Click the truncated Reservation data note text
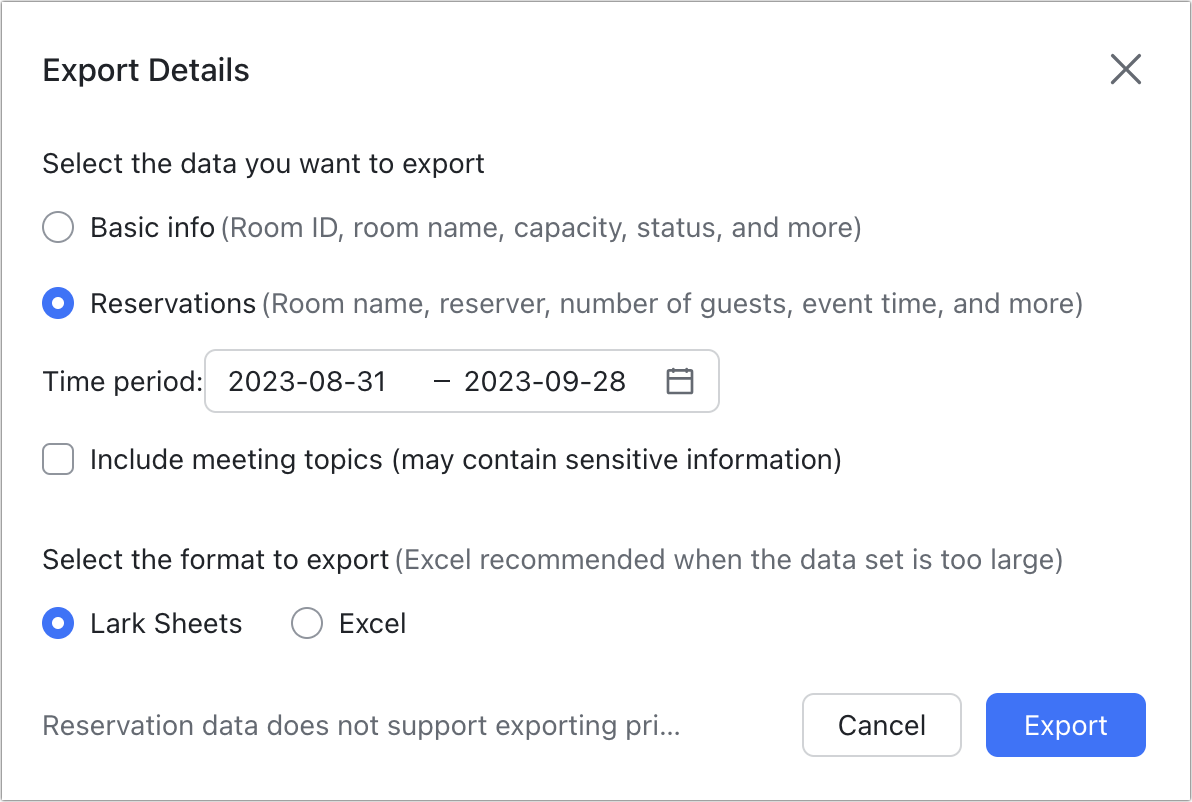 point(361,726)
